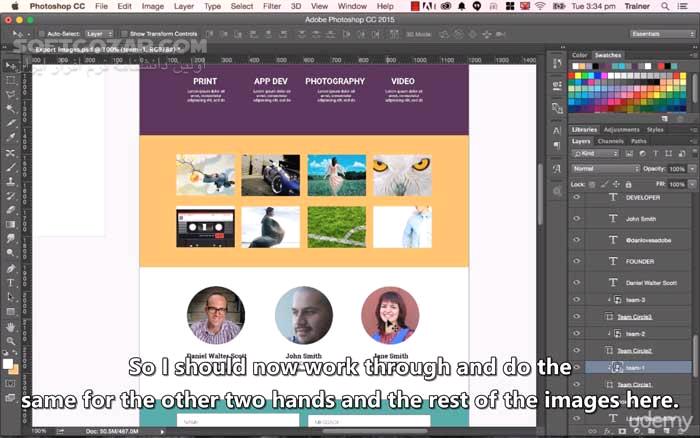Toggle visibility of team-2 layer

pos(577,334)
